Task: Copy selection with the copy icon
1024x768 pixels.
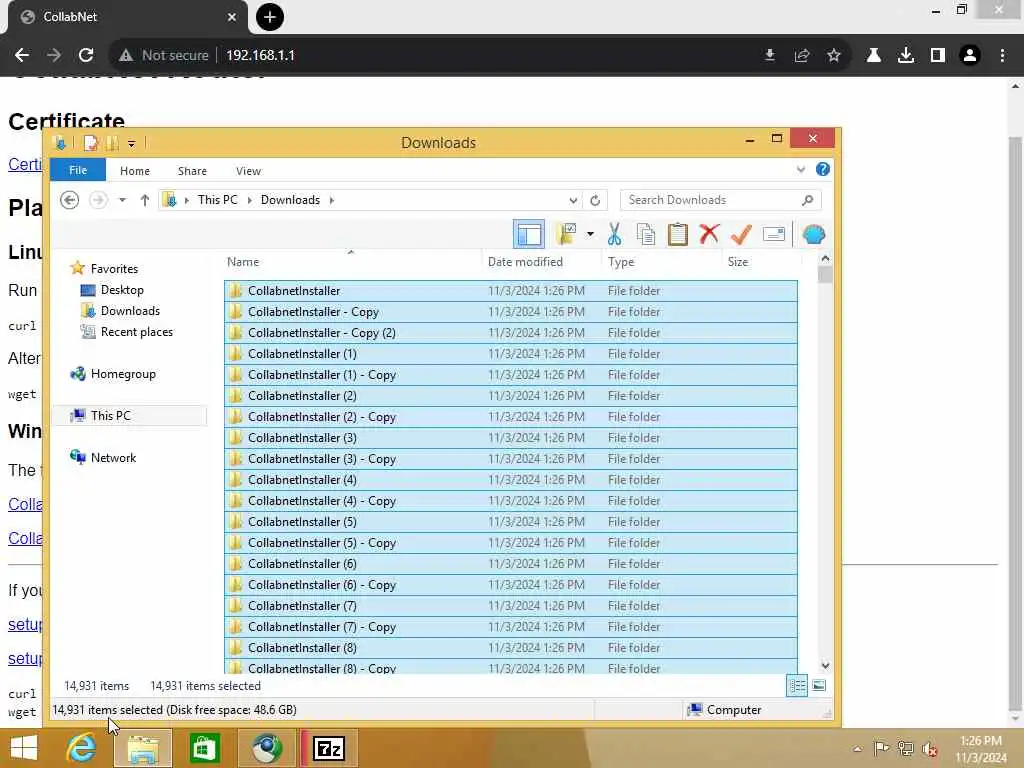Action: click(x=645, y=234)
